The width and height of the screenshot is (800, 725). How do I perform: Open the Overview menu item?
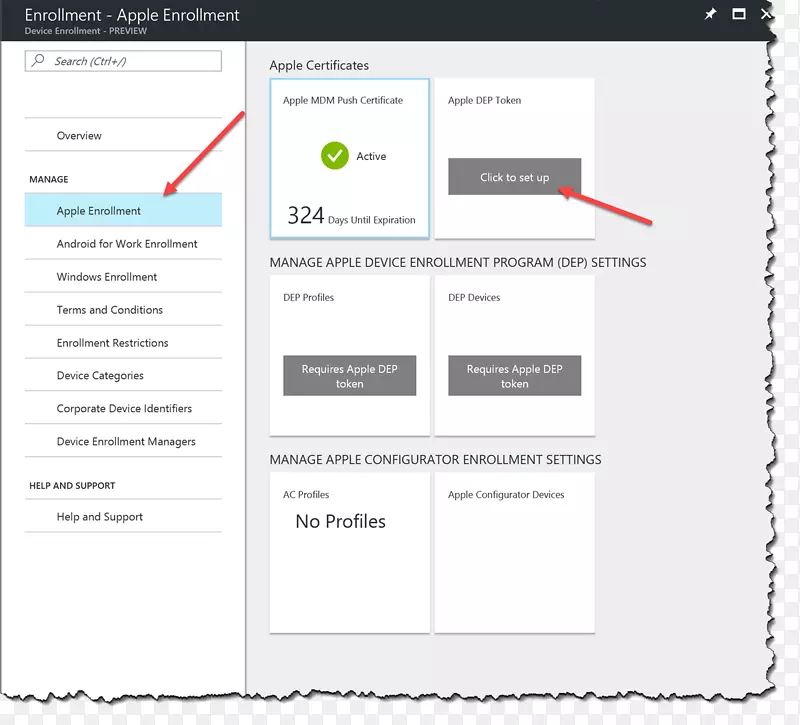tap(79, 136)
